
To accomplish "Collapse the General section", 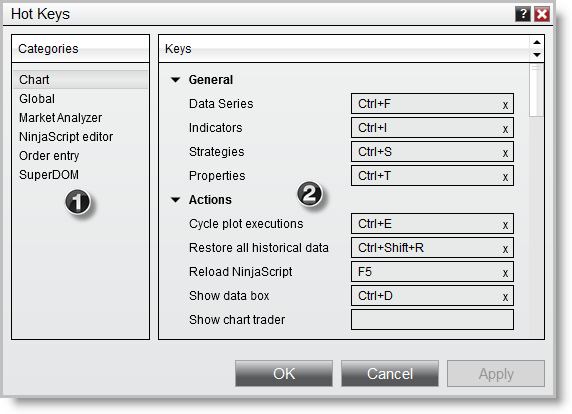I will (176, 80).
